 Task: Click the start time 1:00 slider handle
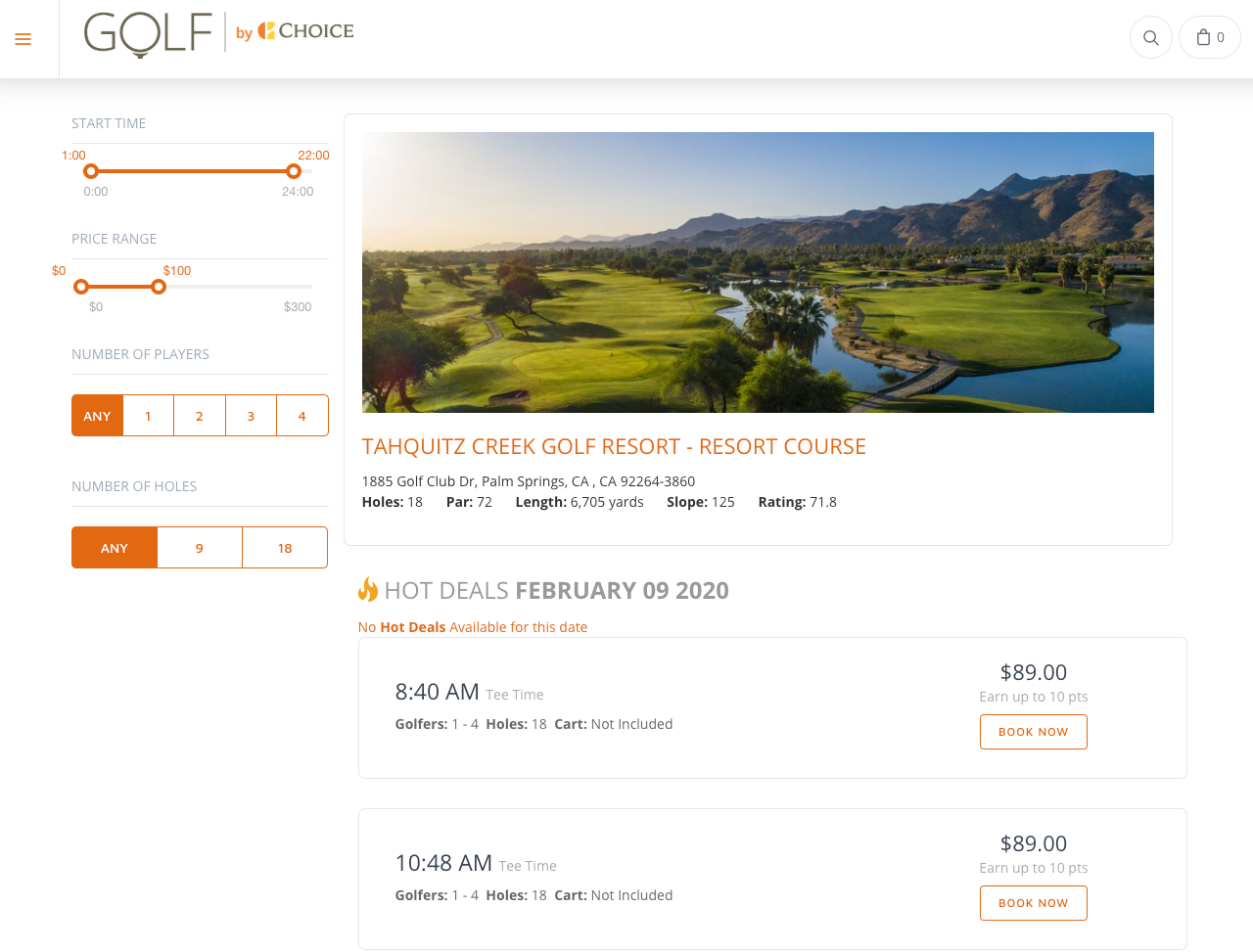pos(91,171)
